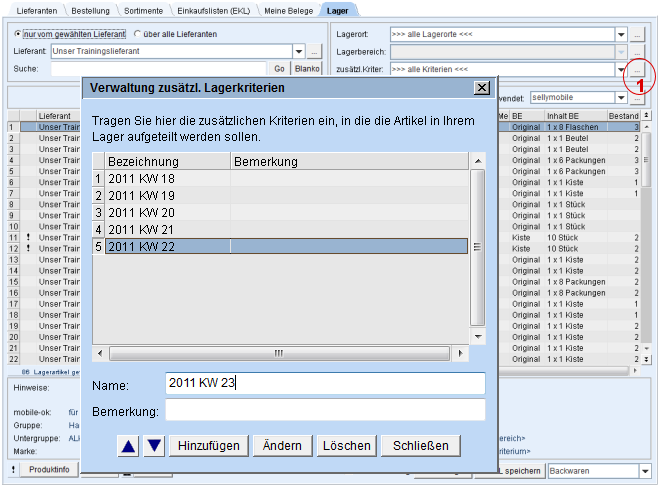Click into the Bemerkung input field

[325, 410]
